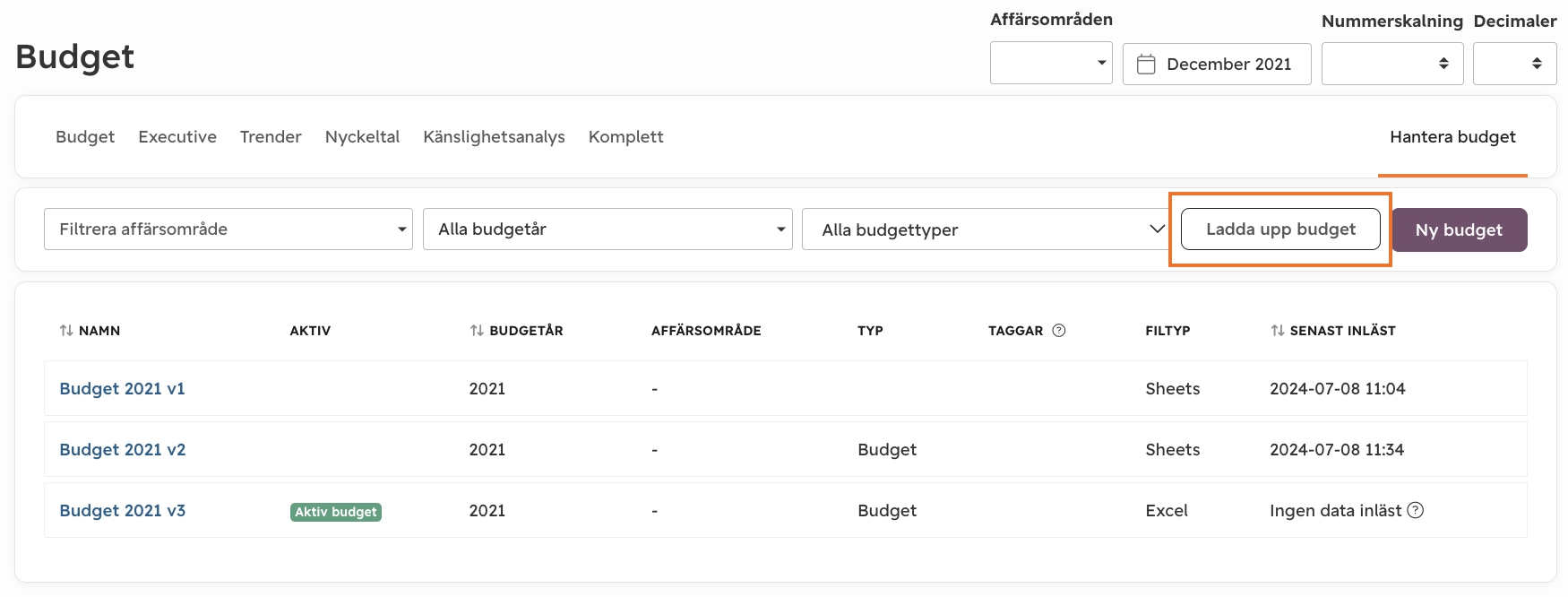Switch to the Känslighetsanalys tab
Screen dimensions: 1568x597
click(494, 137)
